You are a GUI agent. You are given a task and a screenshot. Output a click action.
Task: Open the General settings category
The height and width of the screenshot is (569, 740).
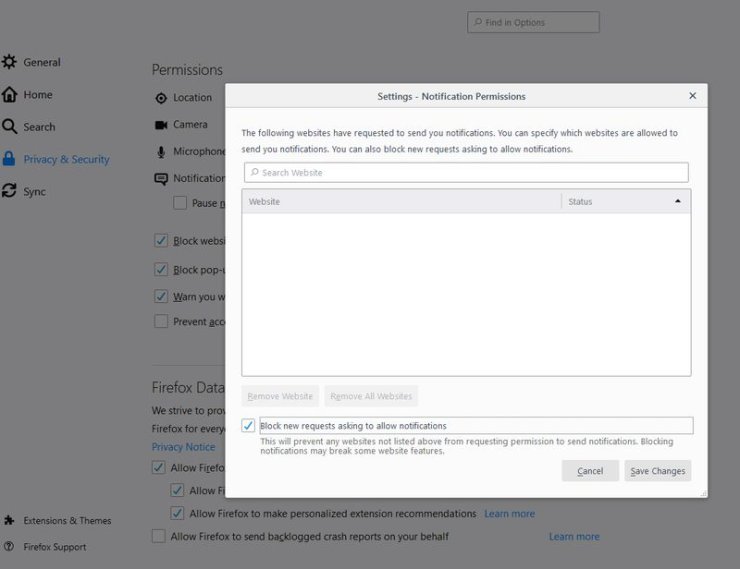(x=42, y=62)
